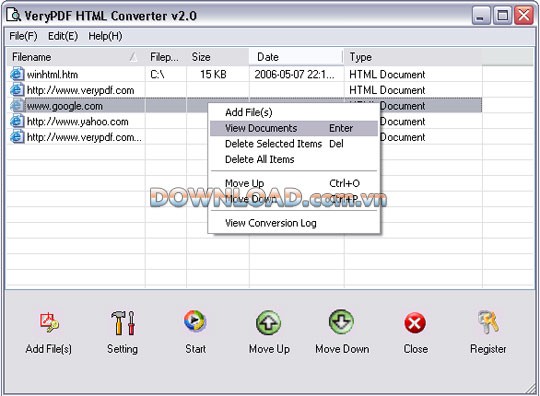Viewport: 540px width, 396px height.
Task: Click HTML Document type of winhtml.htm
Action: [x=387, y=74]
